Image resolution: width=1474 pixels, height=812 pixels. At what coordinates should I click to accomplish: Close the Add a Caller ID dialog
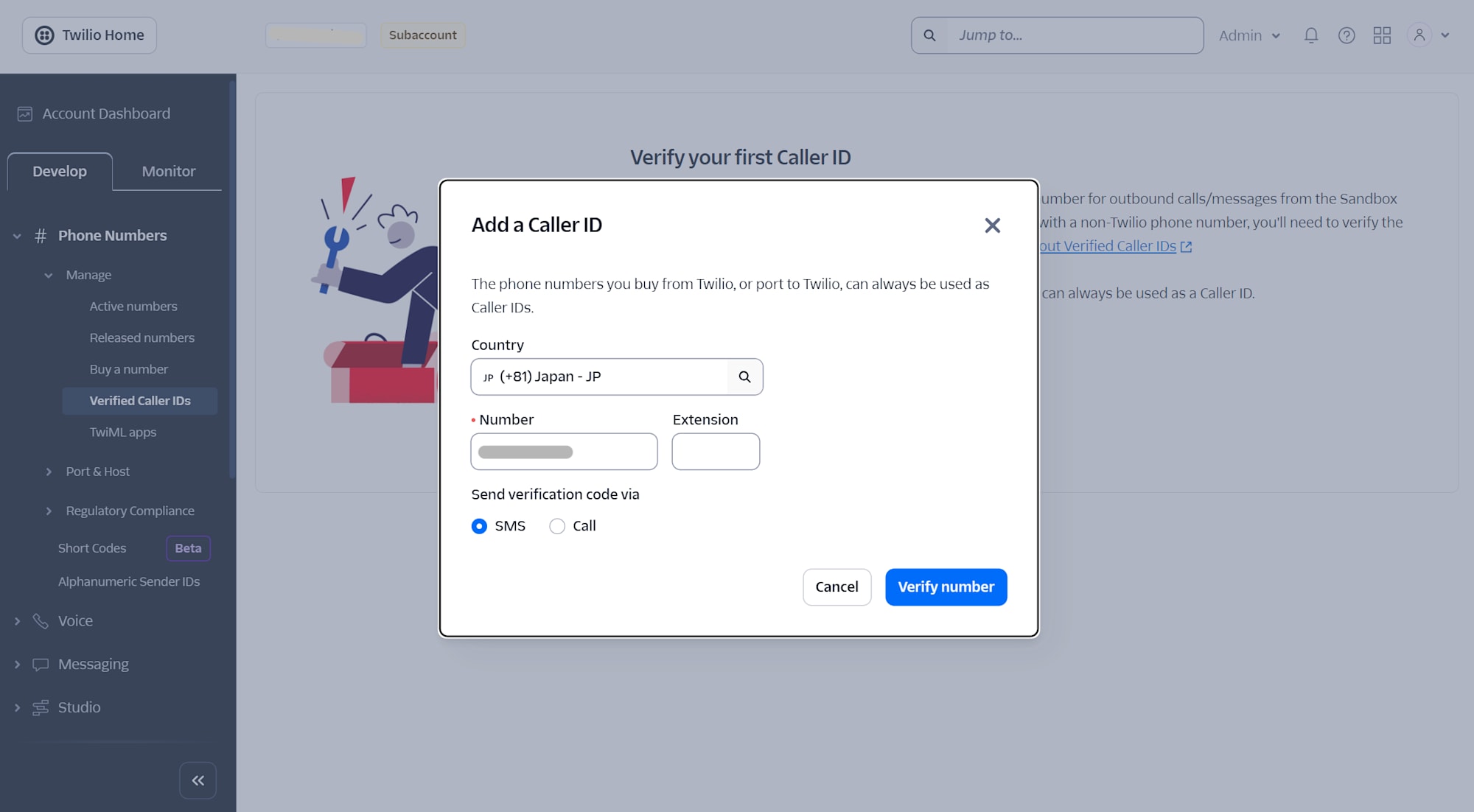(x=992, y=225)
